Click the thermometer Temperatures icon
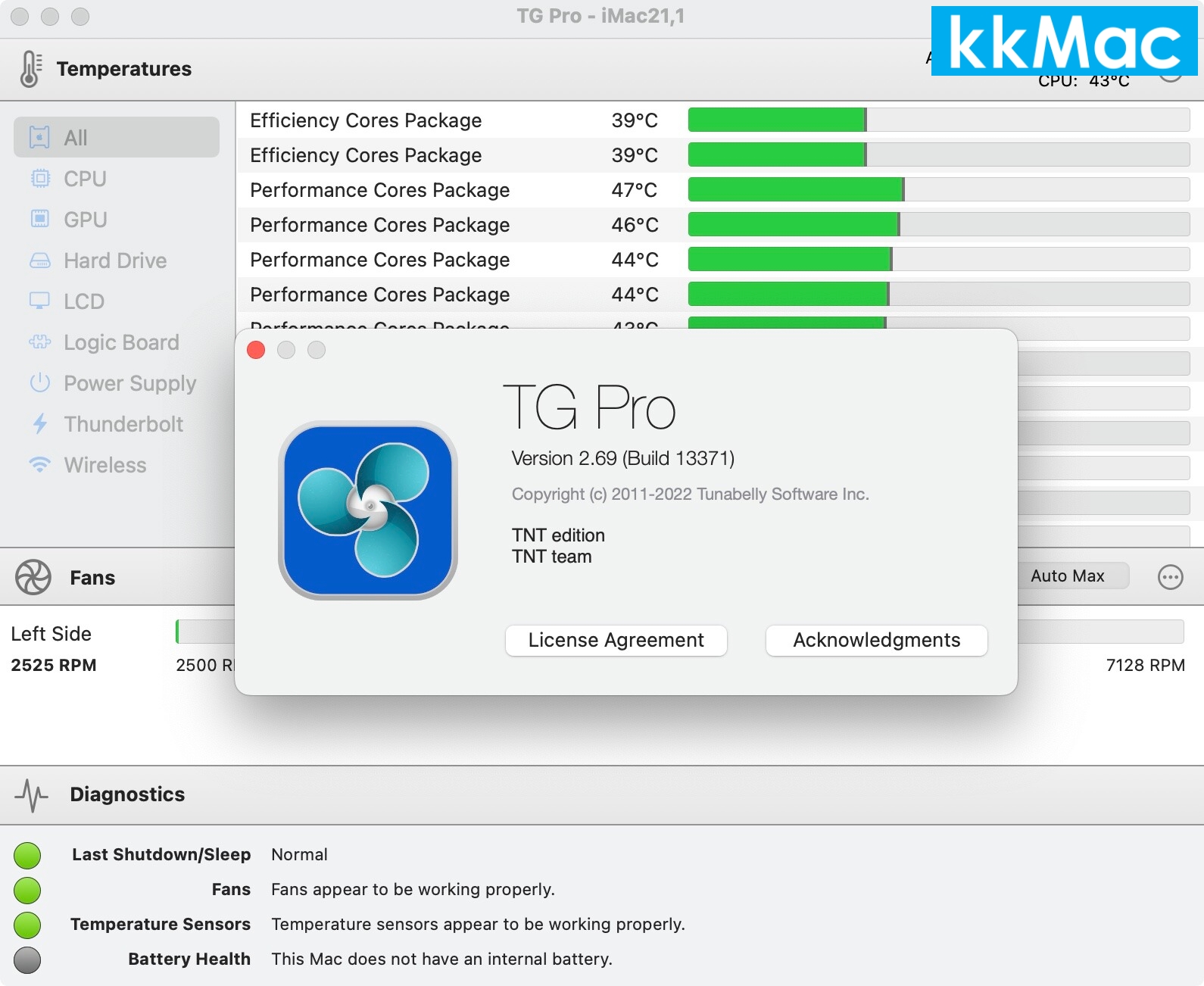The image size is (1204, 986). 30,69
